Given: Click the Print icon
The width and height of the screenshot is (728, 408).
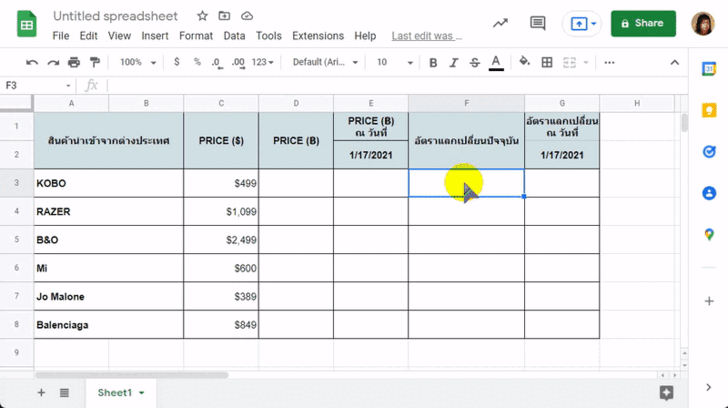Looking at the screenshot, I should tap(74, 62).
